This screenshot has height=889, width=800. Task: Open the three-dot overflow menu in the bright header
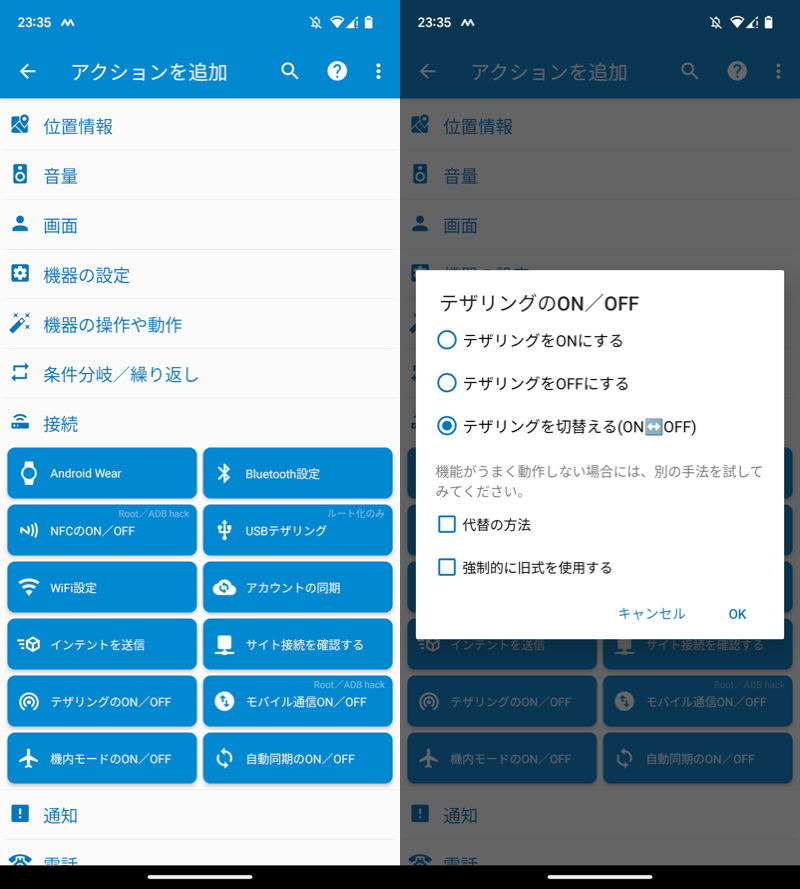coord(378,71)
